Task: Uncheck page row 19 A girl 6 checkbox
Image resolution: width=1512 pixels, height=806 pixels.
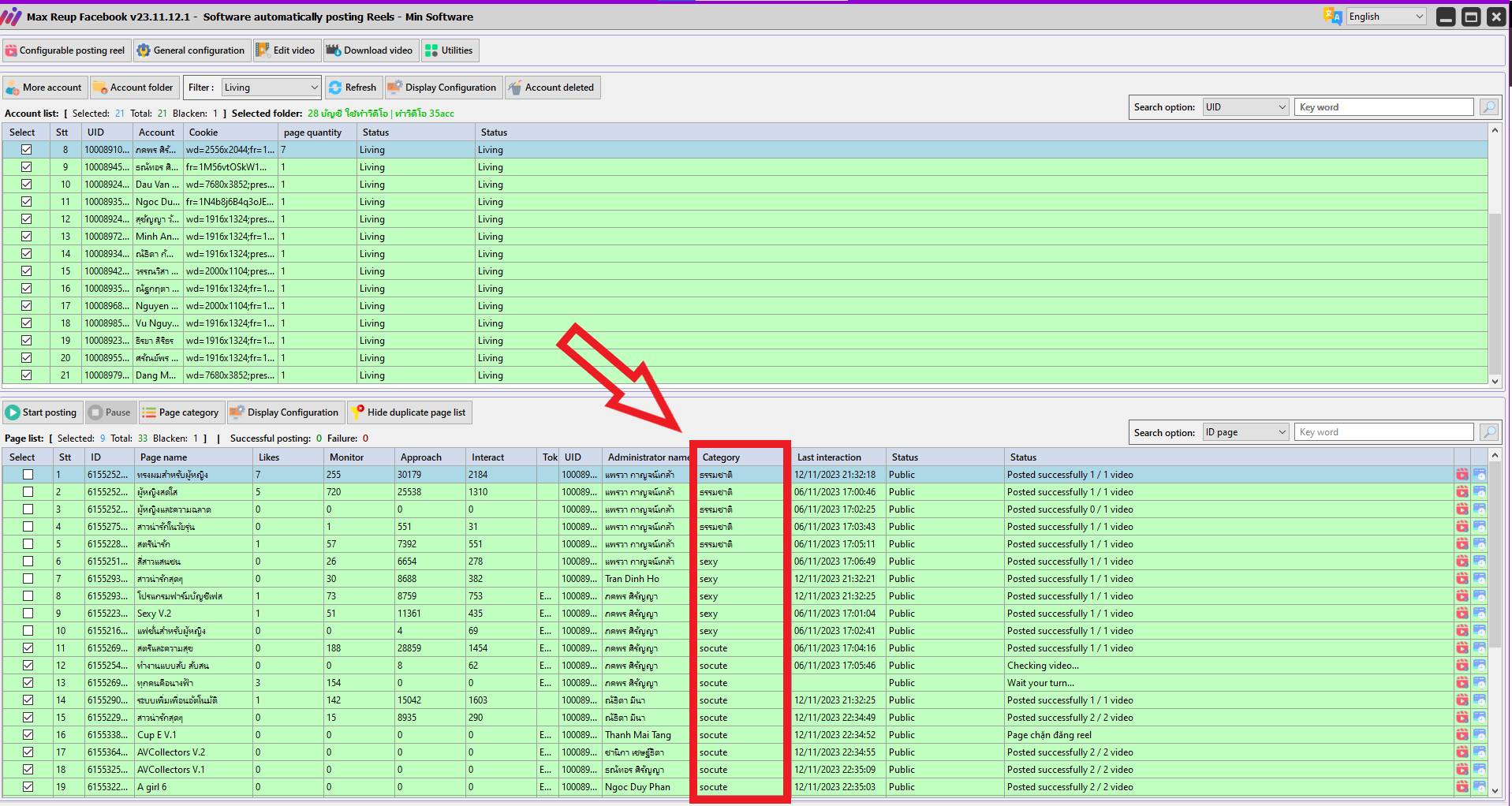Action: point(28,787)
